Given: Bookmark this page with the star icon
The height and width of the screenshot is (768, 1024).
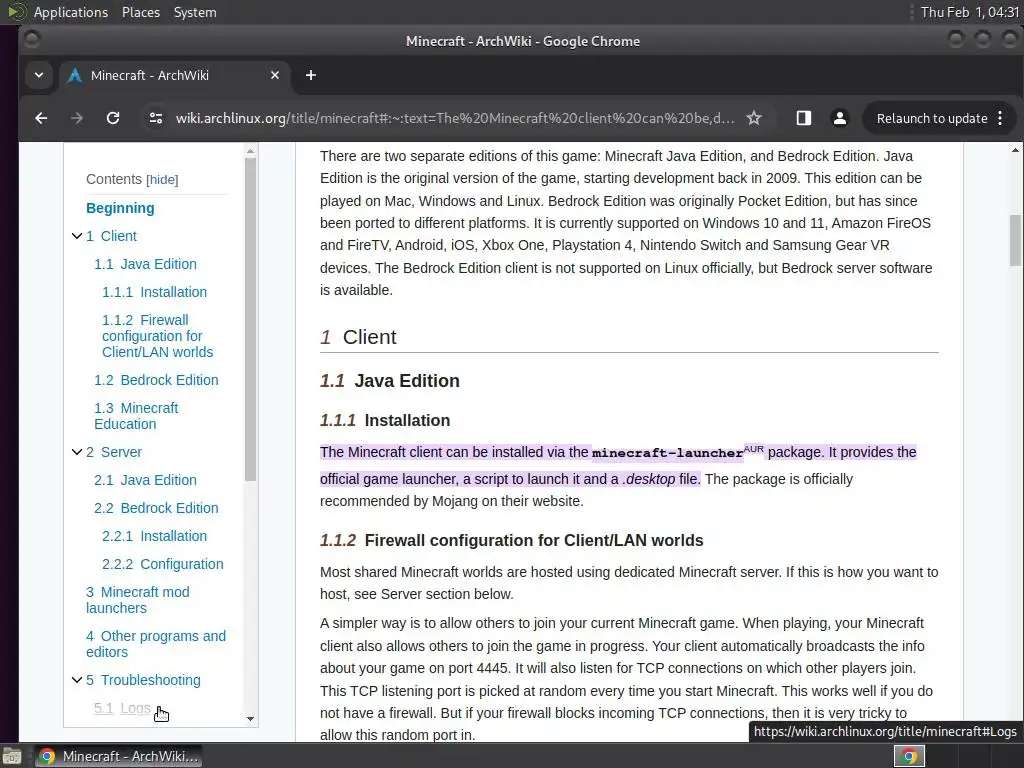Looking at the screenshot, I should (754, 118).
